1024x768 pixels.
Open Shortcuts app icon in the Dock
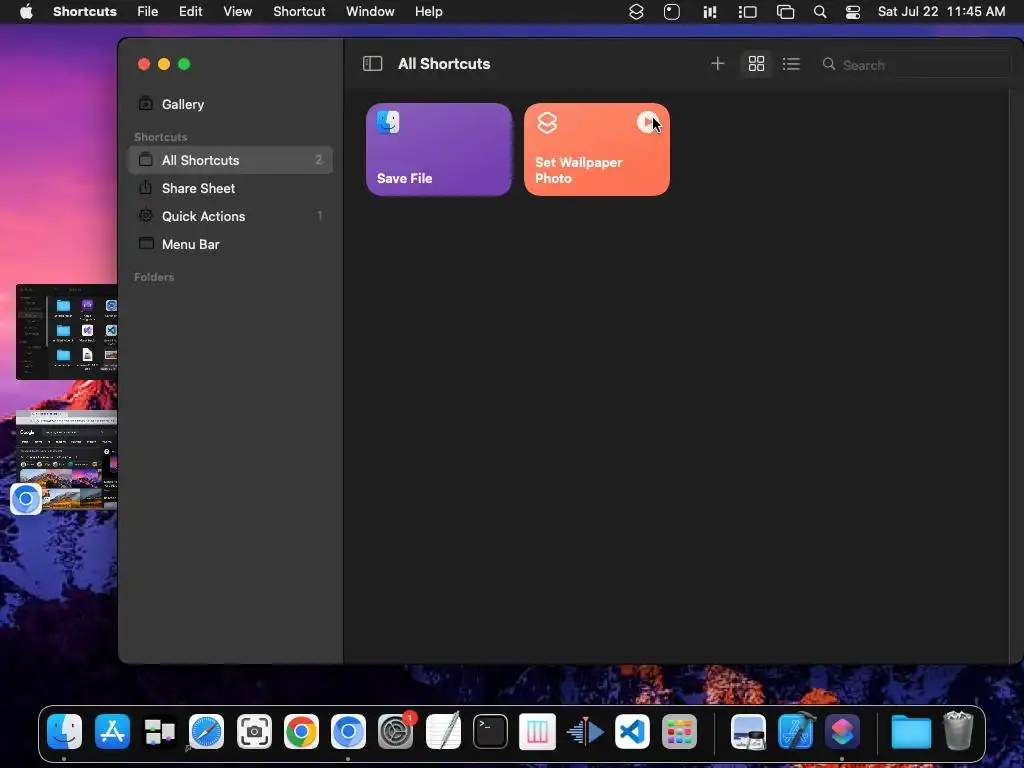tap(842, 731)
